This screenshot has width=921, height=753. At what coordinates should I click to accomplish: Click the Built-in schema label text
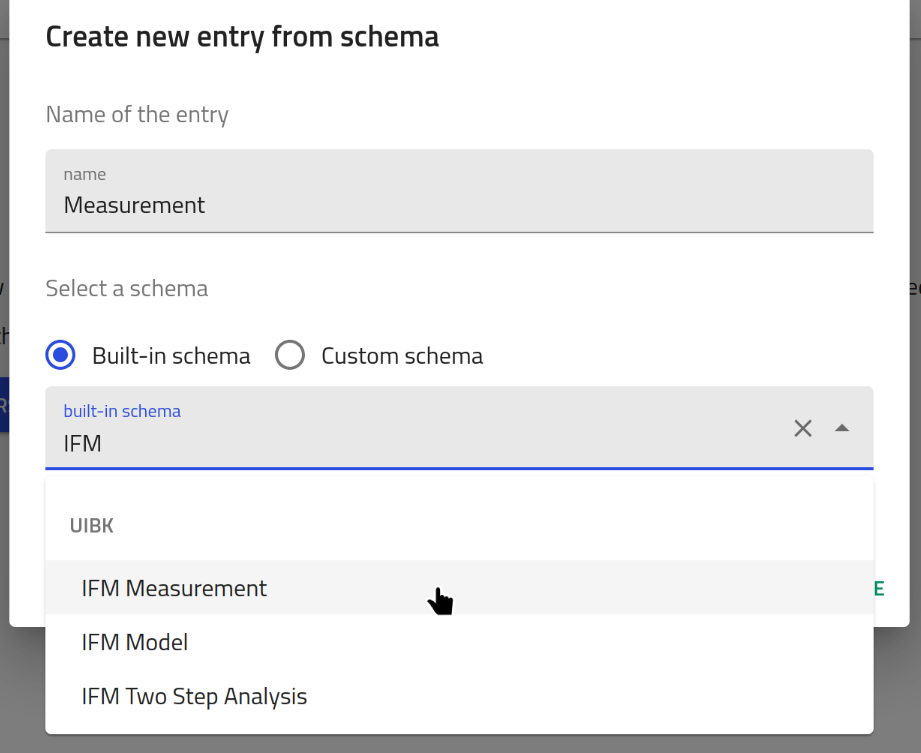[171, 356]
